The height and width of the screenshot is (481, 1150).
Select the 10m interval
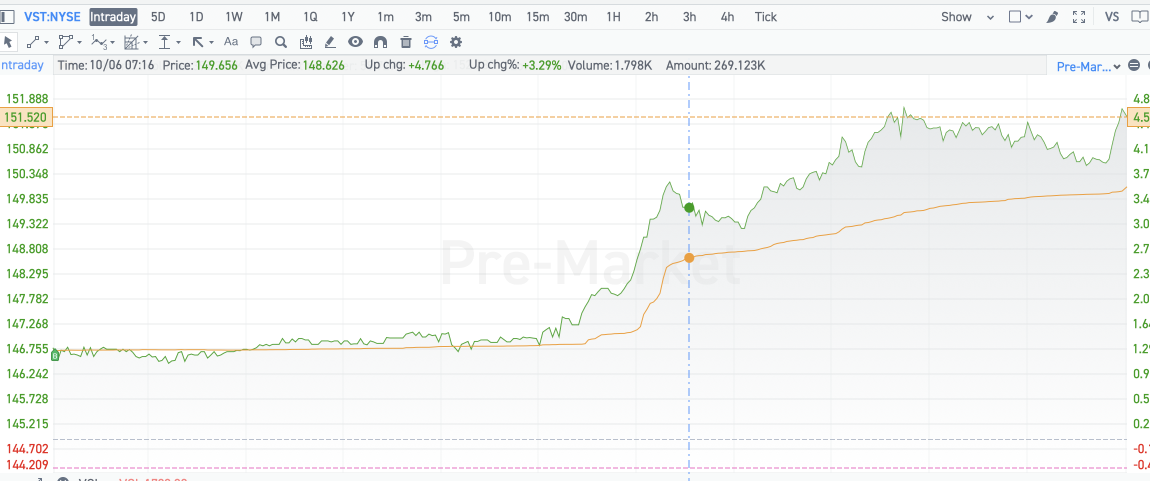pyautogui.click(x=499, y=16)
